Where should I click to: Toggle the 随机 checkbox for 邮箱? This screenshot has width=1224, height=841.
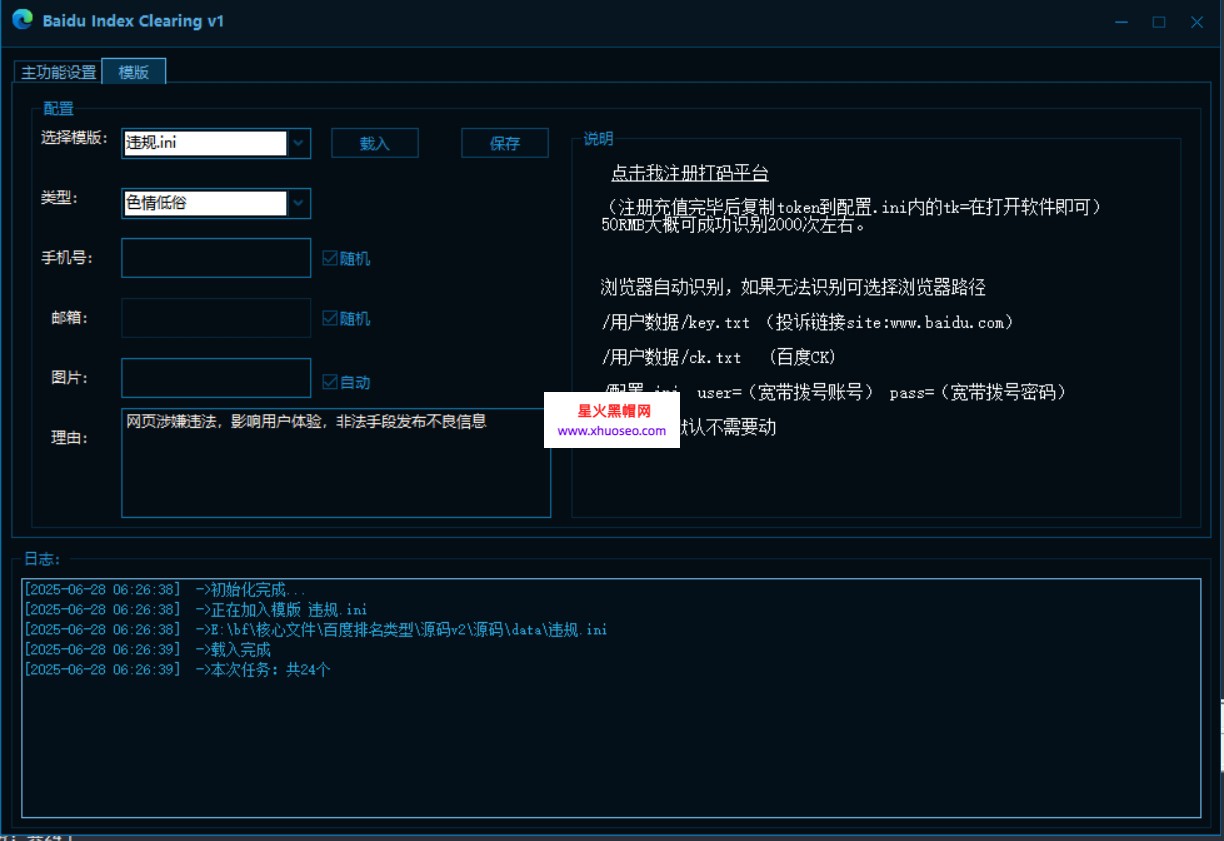pyautogui.click(x=346, y=319)
